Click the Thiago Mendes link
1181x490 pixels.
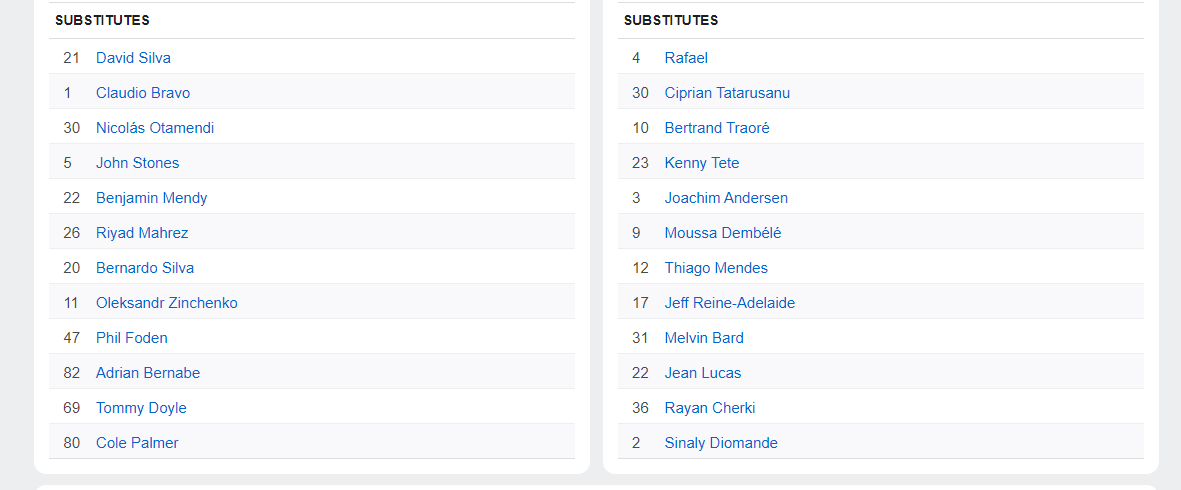point(716,268)
